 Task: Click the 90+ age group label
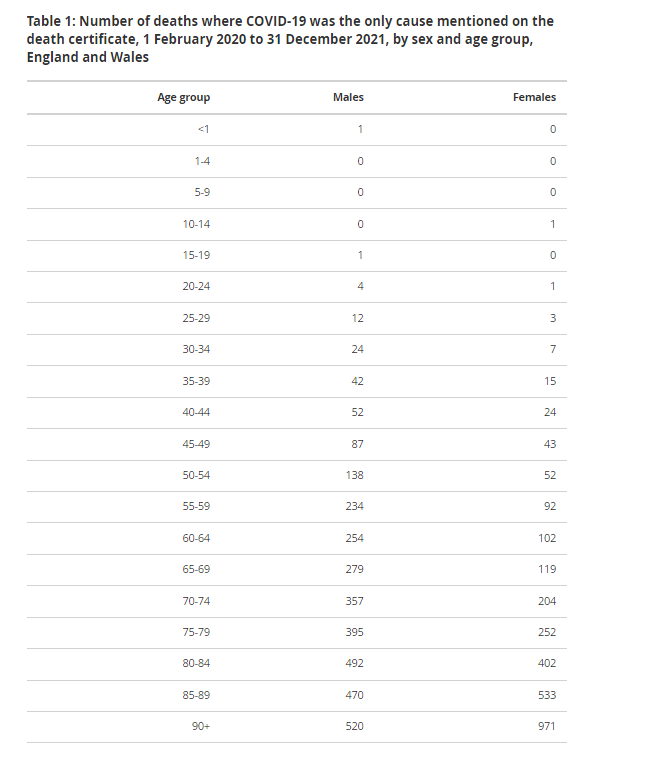coord(201,726)
